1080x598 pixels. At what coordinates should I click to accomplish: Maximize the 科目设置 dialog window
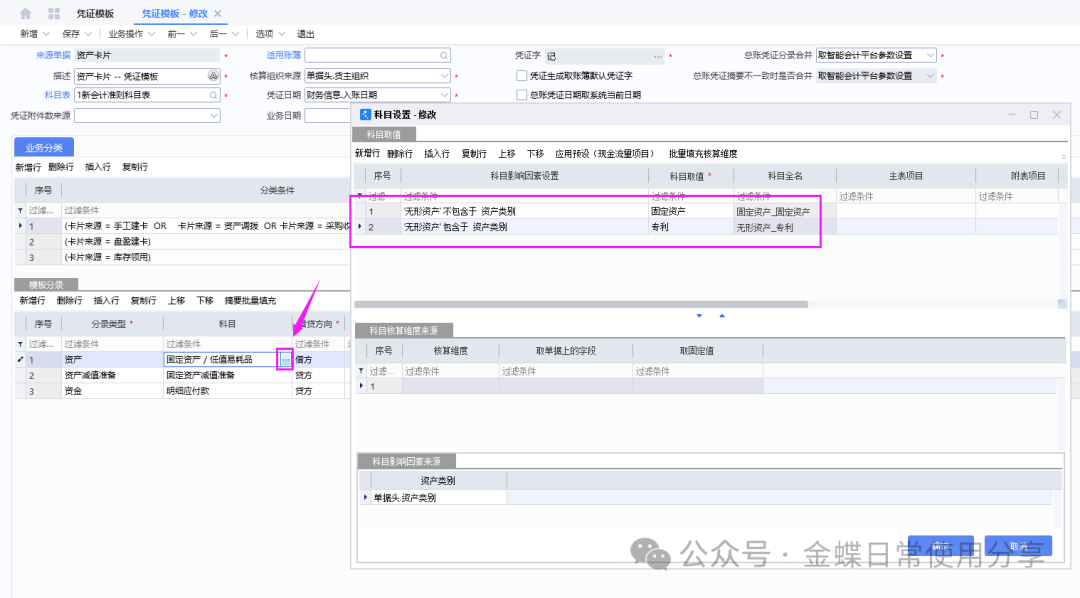1034,115
